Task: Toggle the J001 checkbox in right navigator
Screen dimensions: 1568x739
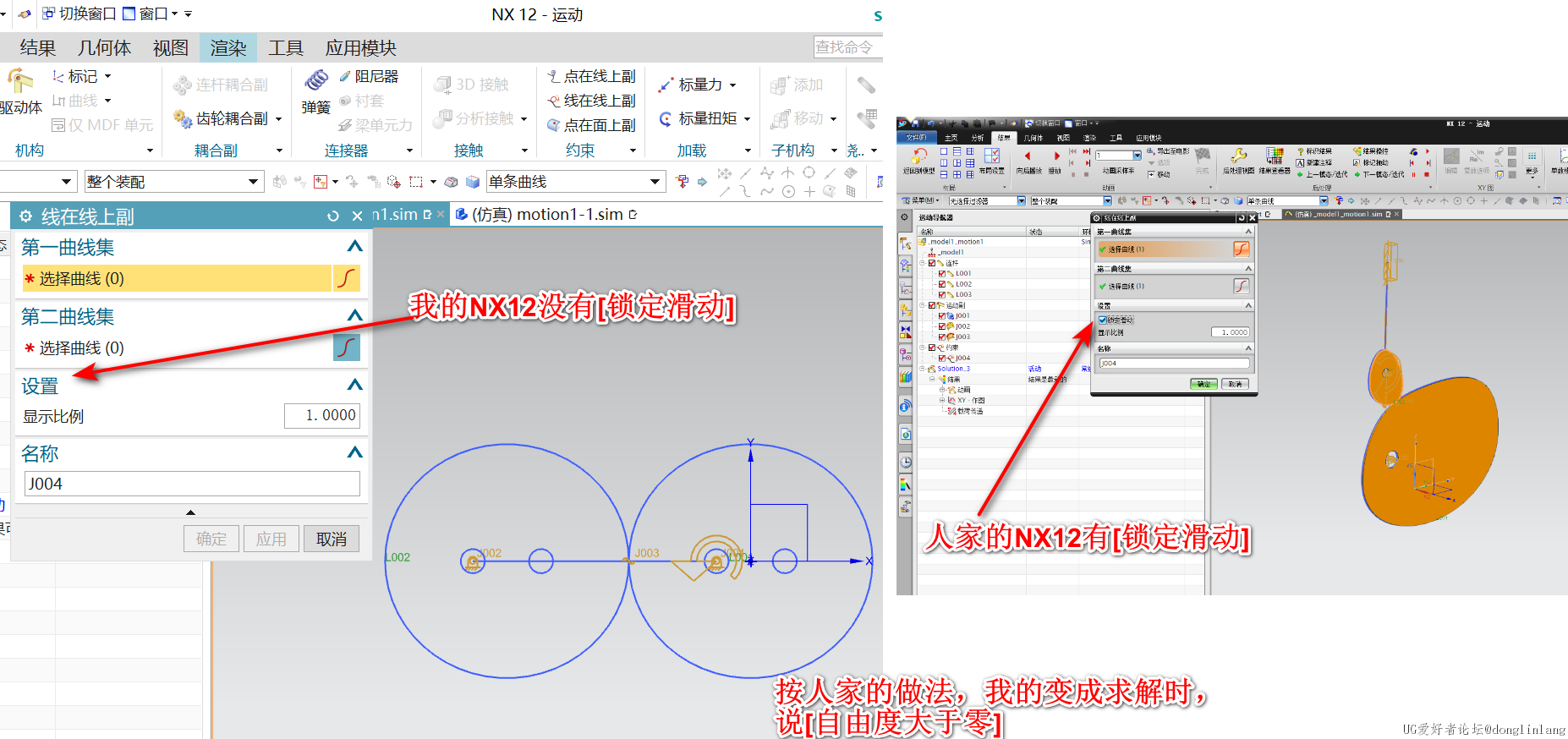Action: (942, 315)
